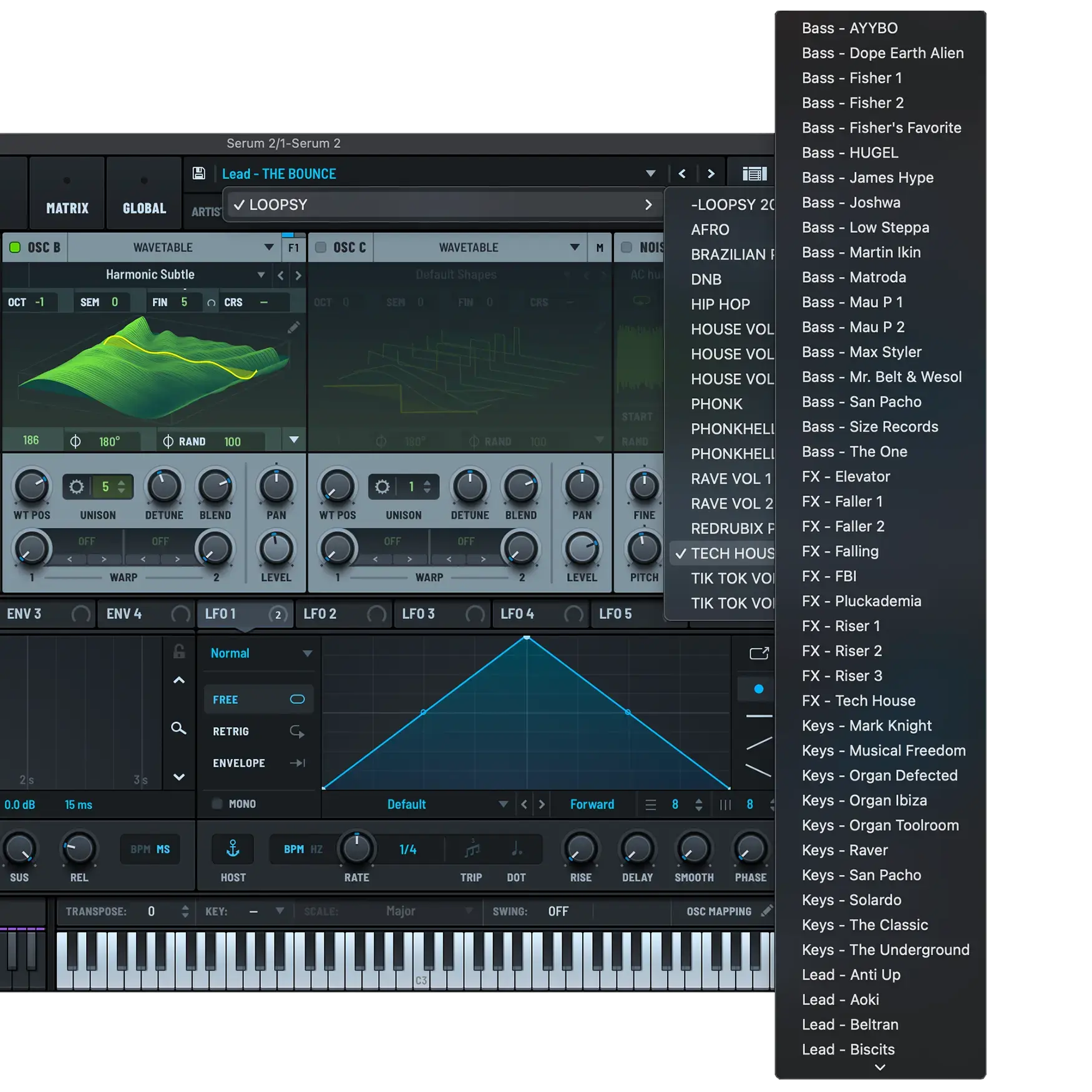Viewport: 1092px width, 1092px height.
Task: Switch rate units from BPM to MS
Action: click(162, 849)
